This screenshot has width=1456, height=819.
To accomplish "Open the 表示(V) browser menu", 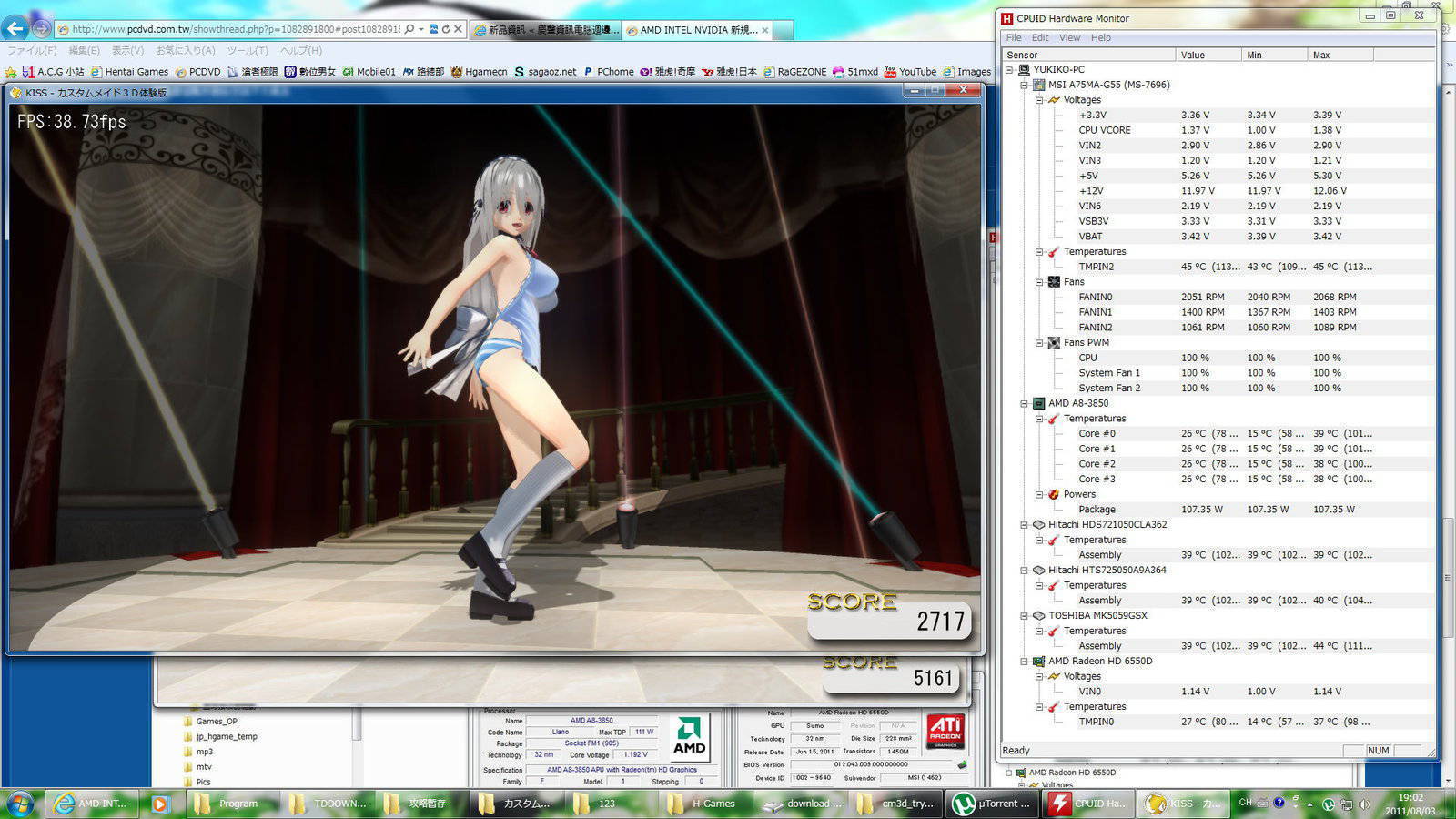I will (x=127, y=51).
